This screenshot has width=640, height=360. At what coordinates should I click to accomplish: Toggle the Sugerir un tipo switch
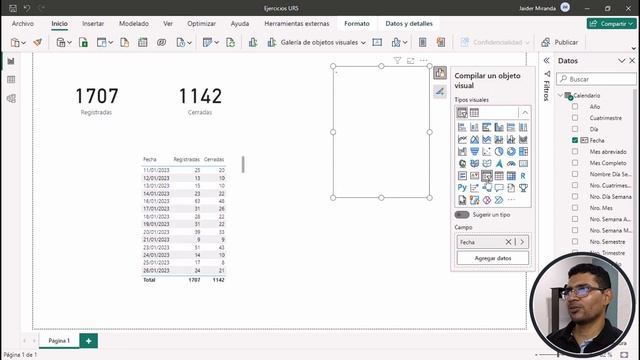(462, 215)
